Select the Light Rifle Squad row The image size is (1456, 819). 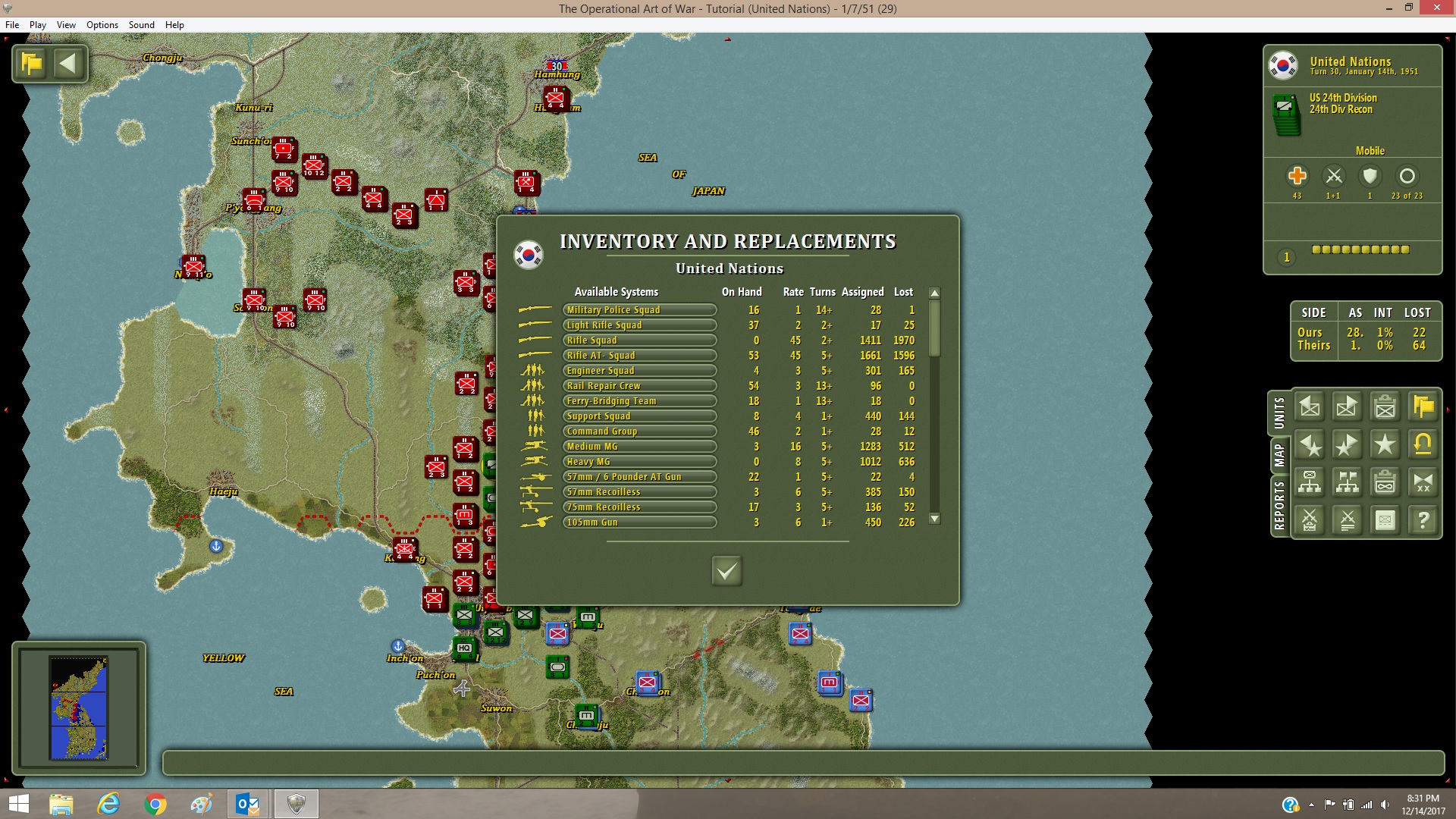(639, 325)
